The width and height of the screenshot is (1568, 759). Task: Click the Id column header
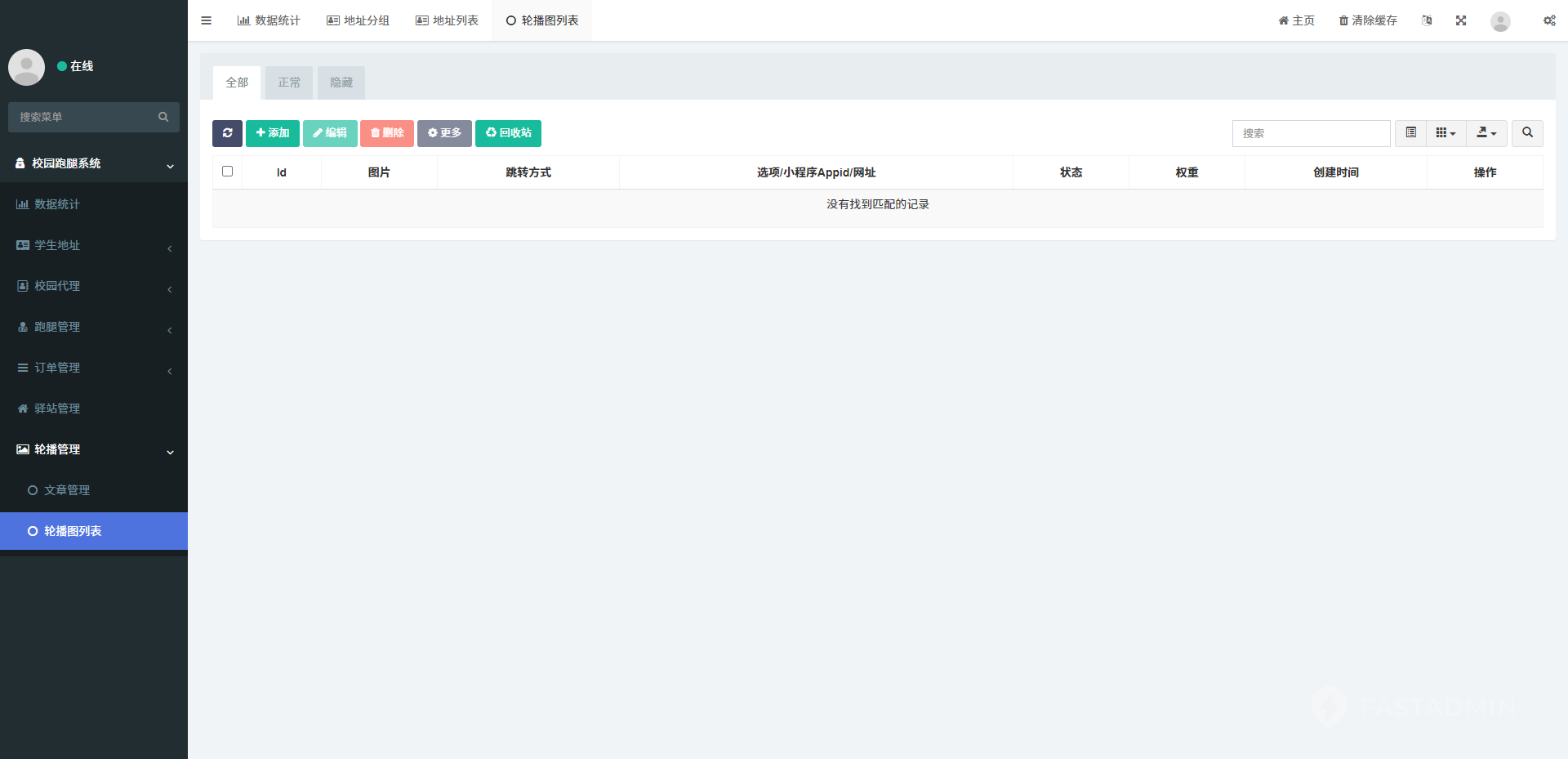281,172
